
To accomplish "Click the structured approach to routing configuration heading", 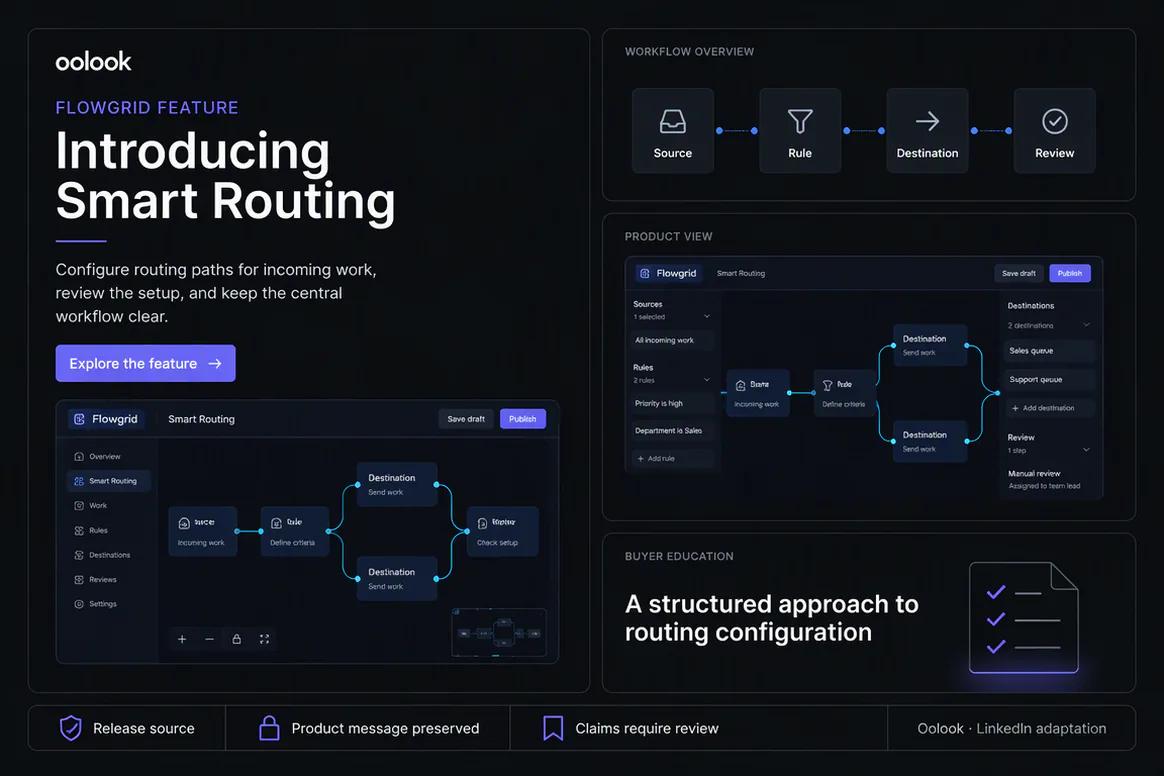I will point(772,618).
